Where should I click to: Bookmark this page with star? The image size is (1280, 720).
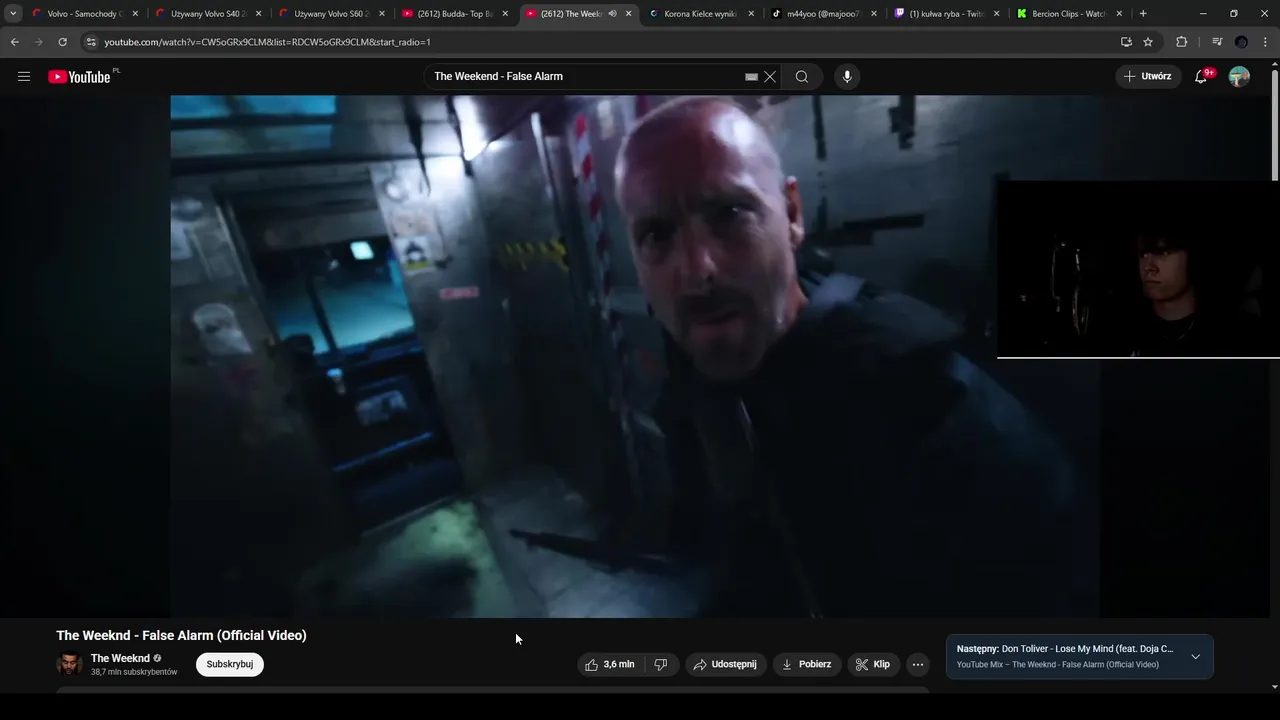tap(1148, 42)
